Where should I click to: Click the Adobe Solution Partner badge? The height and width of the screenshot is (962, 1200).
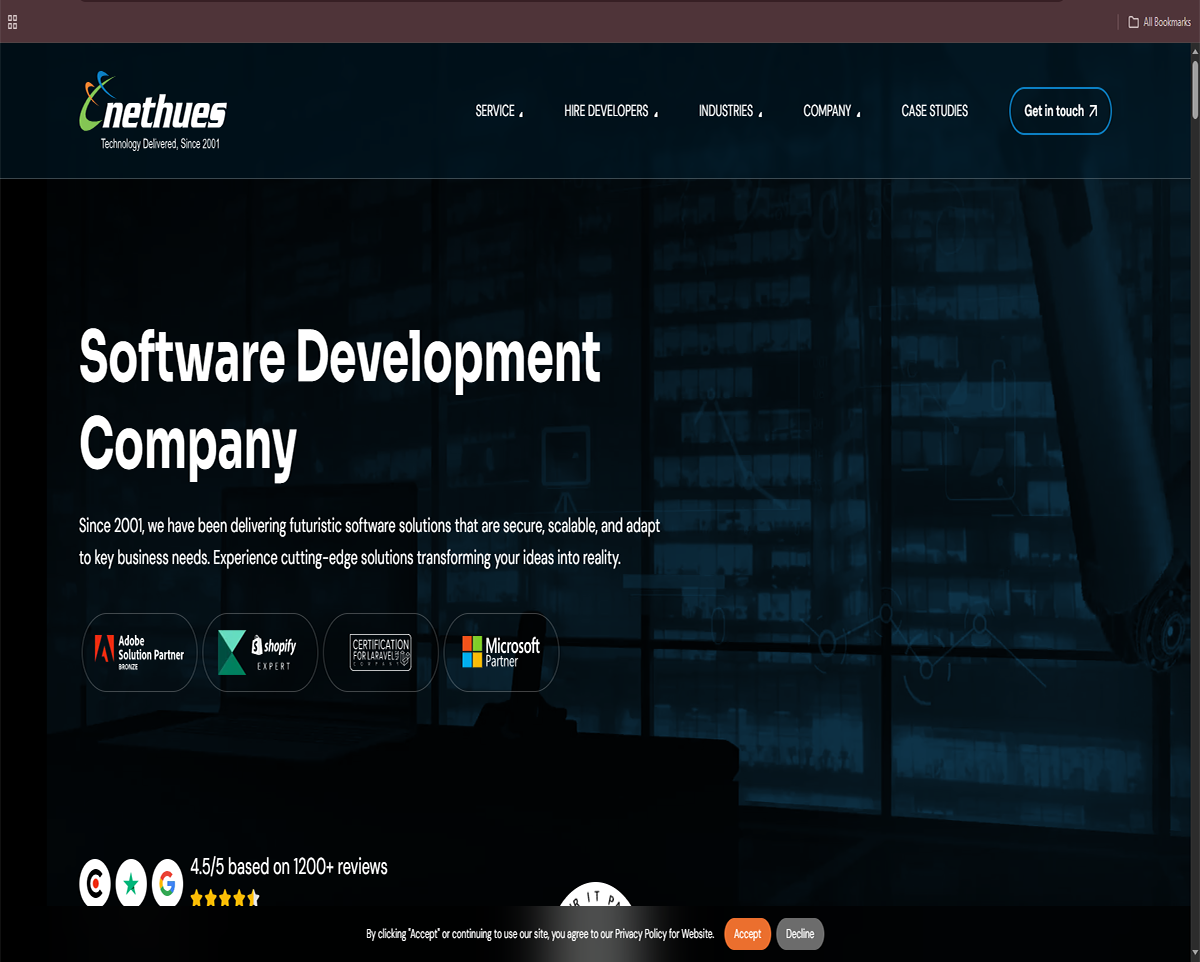140,652
